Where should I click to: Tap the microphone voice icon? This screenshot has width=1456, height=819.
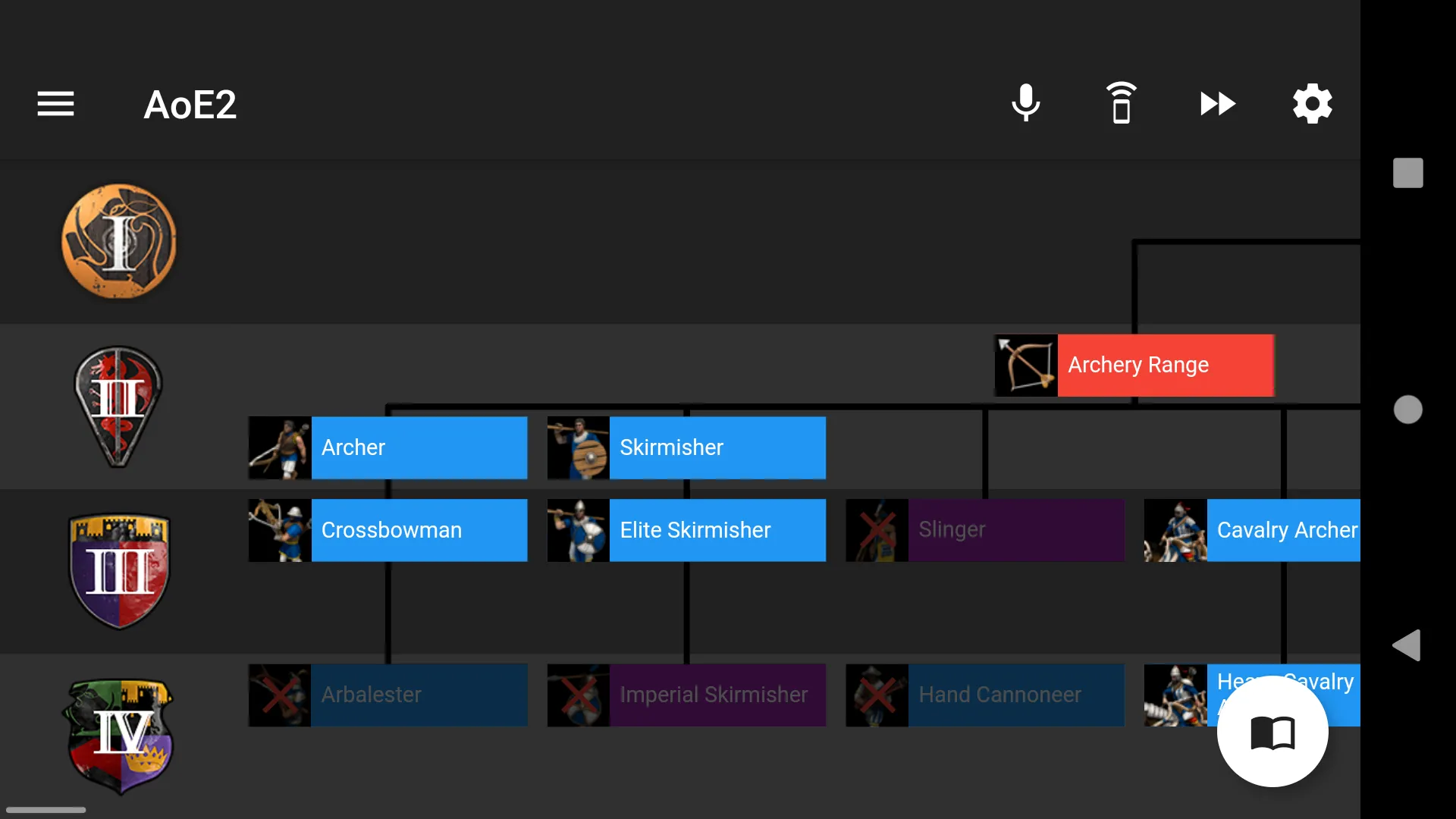click(x=1025, y=103)
